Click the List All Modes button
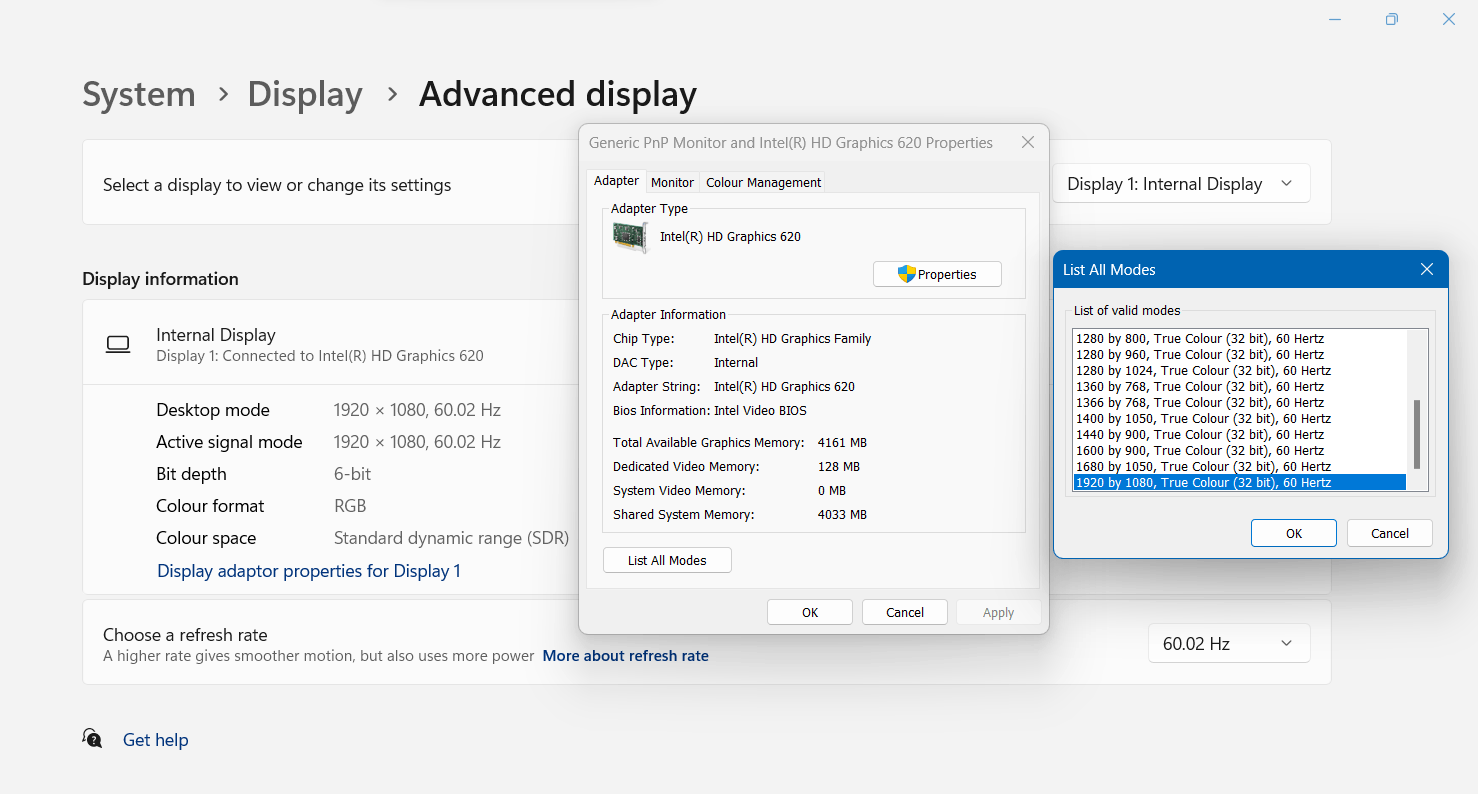This screenshot has width=1478, height=794. tap(667, 560)
